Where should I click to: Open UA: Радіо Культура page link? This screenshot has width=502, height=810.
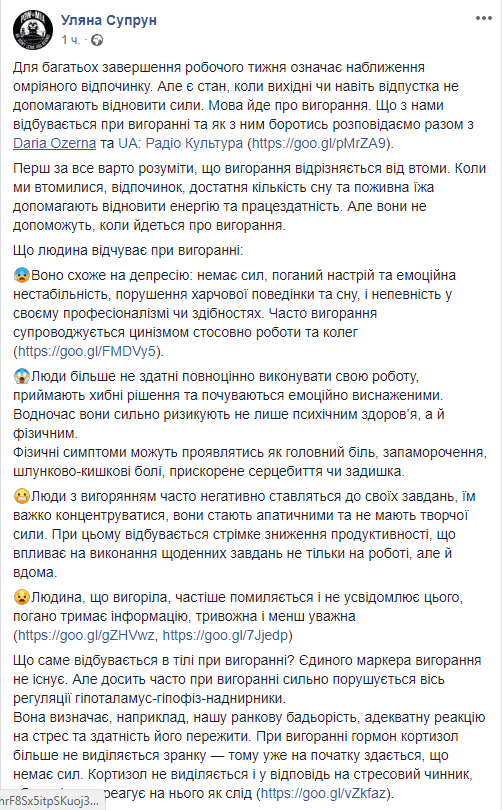[x=180, y=143]
